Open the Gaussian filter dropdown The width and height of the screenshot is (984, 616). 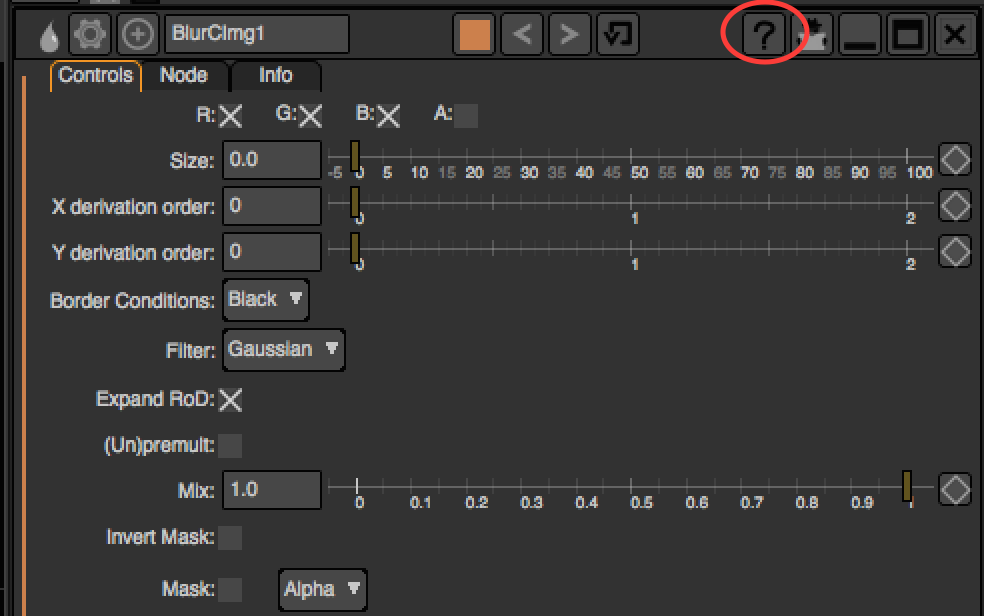(x=284, y=350)
